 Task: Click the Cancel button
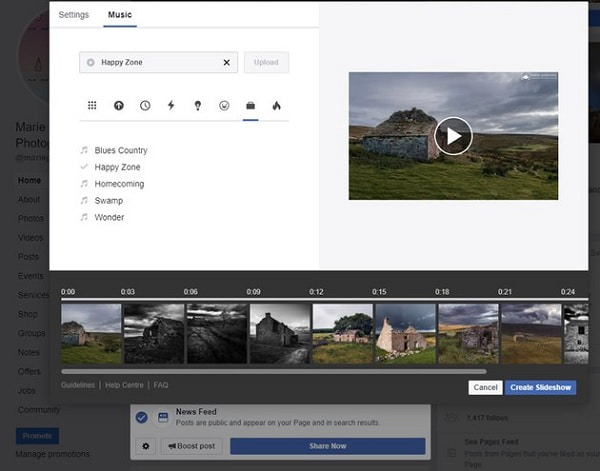click(485, 388)
